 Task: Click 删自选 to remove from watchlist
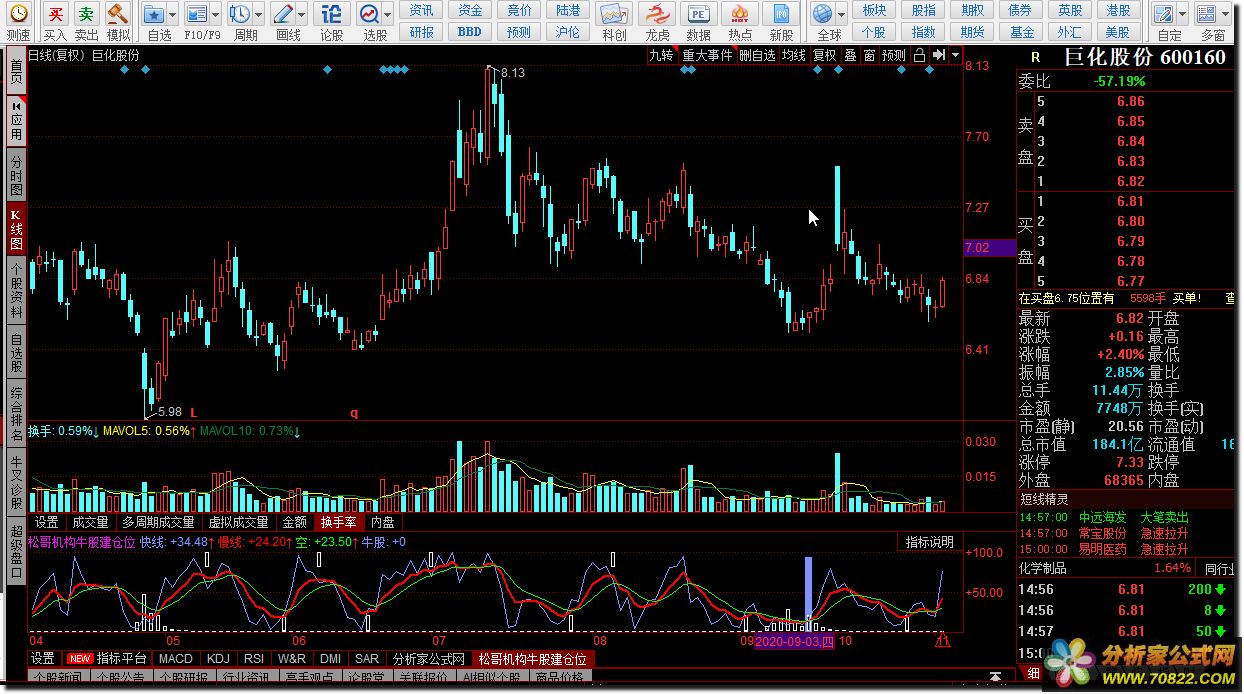pos(757,55)
